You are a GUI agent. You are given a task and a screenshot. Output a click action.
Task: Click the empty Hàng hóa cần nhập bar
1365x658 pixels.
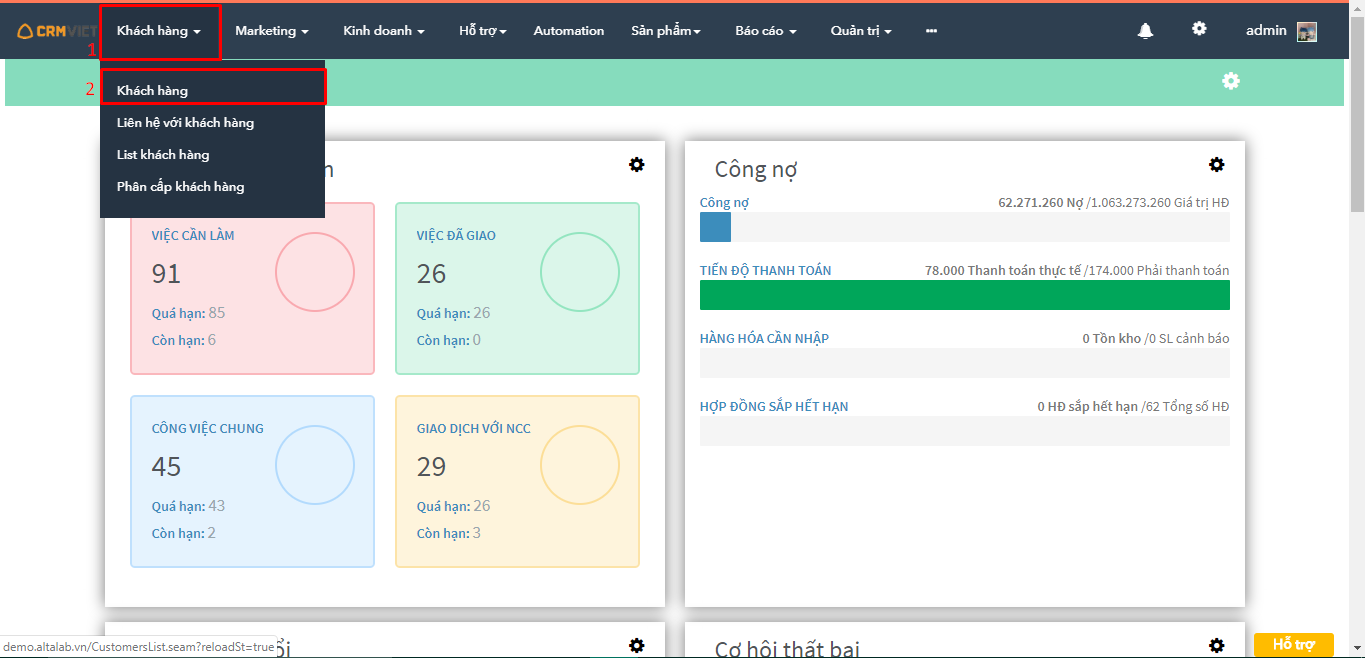[965, 363]
